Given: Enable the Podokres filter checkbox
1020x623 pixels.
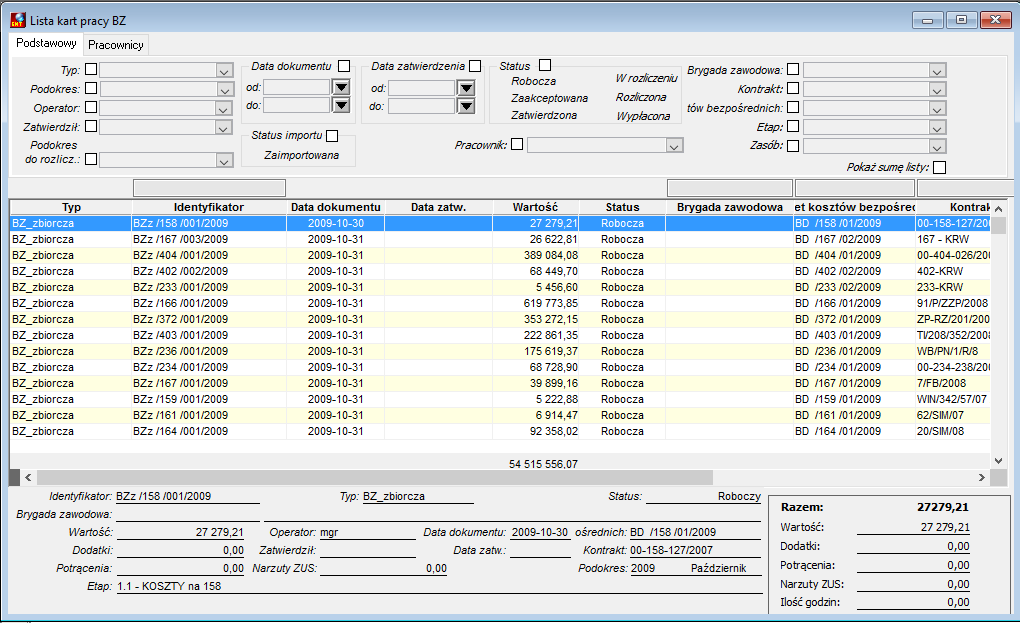Looking at the screenshot, I should (91, 88).
